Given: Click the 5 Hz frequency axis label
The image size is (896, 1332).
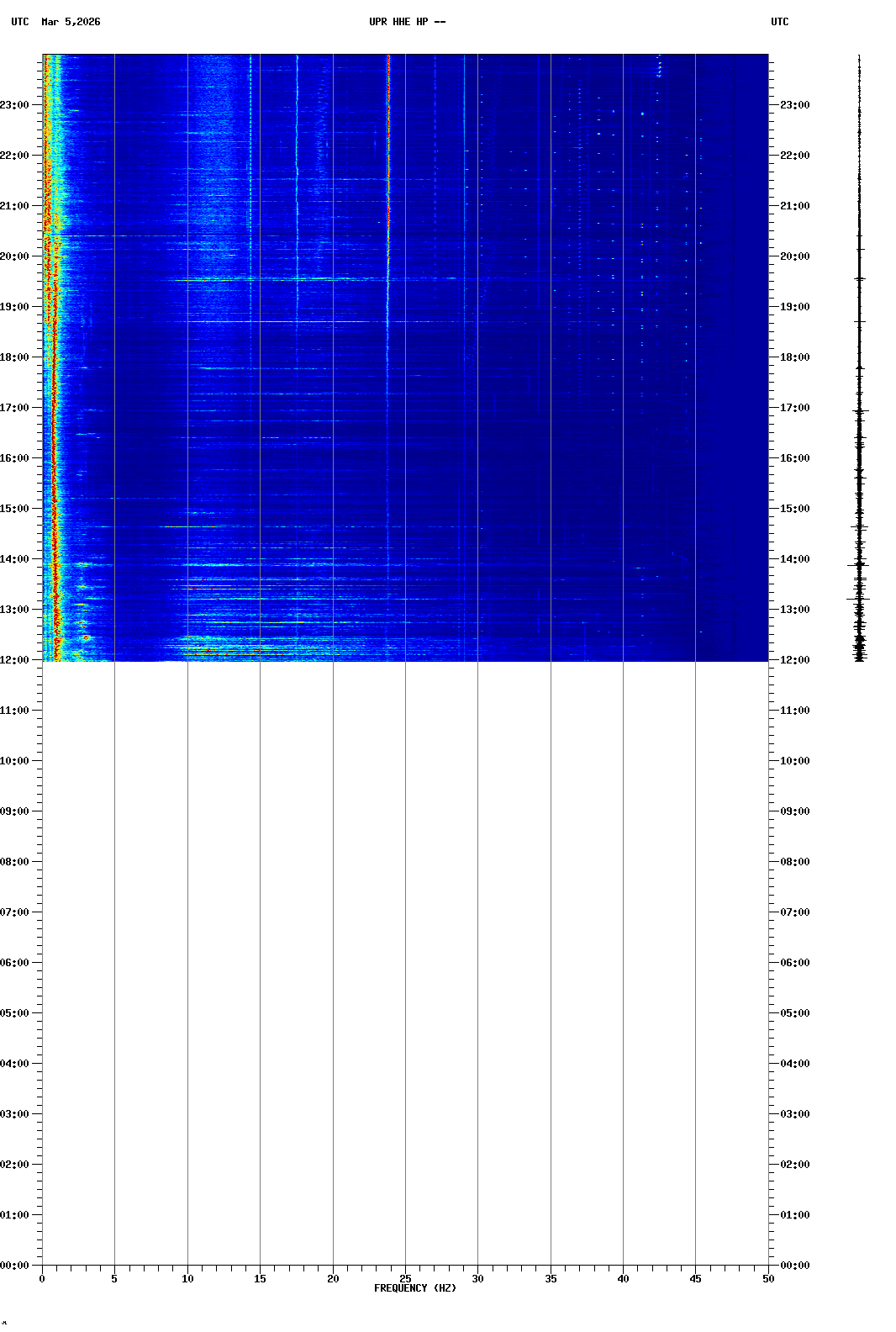Looking at the screenshot, I should point(114,1279).
